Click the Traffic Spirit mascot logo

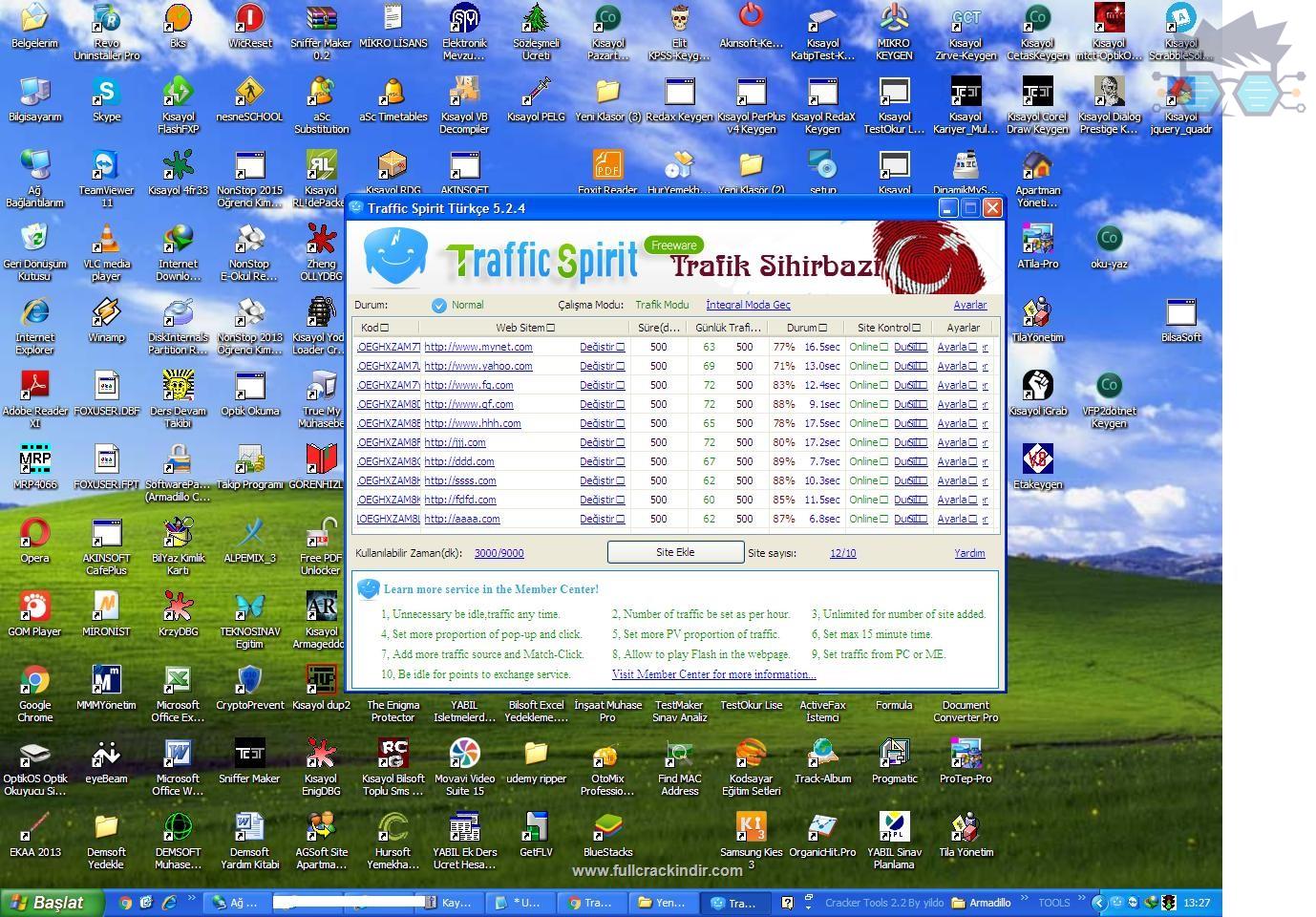(394, 257)
